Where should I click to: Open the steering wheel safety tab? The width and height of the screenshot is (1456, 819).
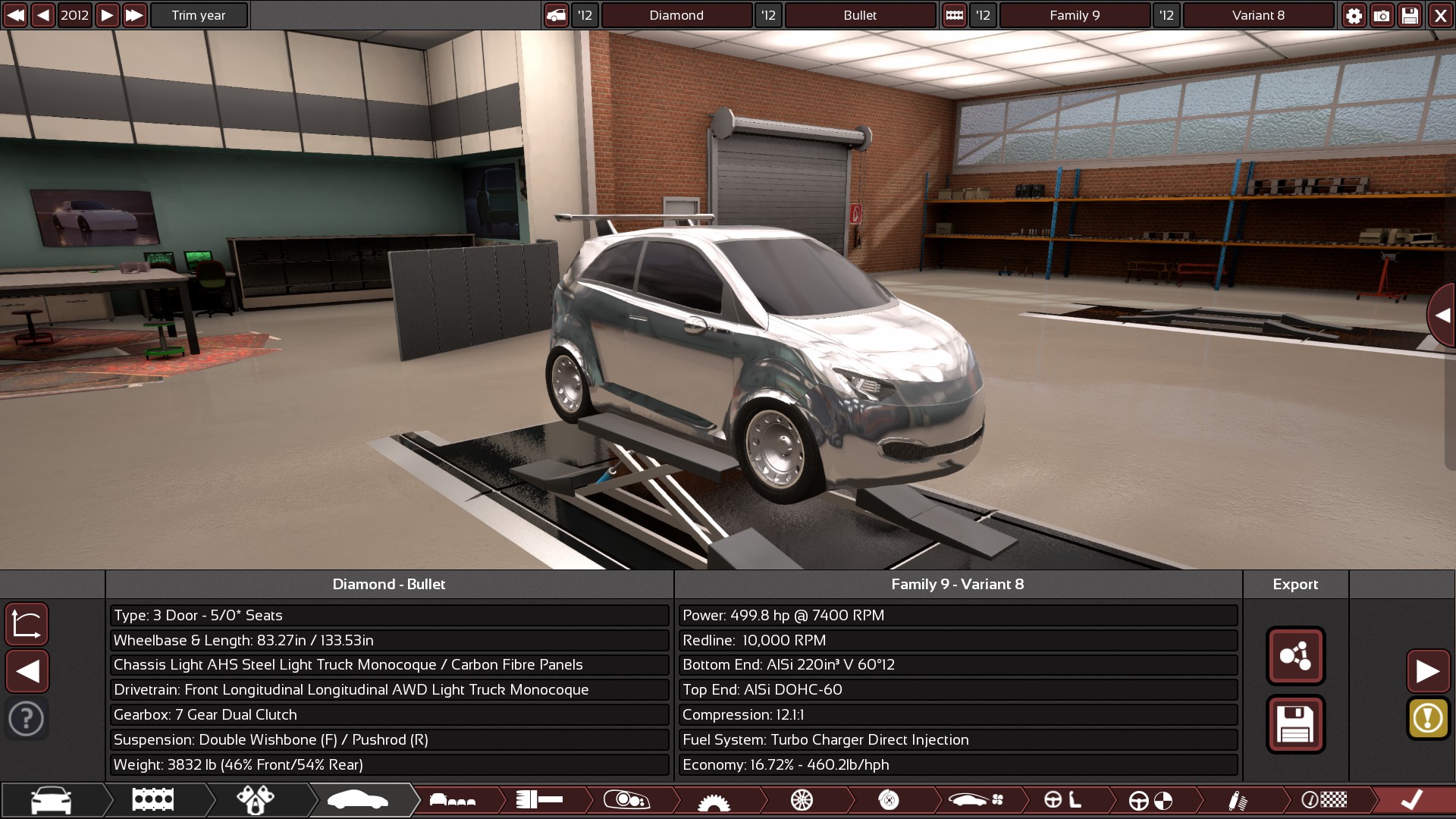(x=1150, y=800)
